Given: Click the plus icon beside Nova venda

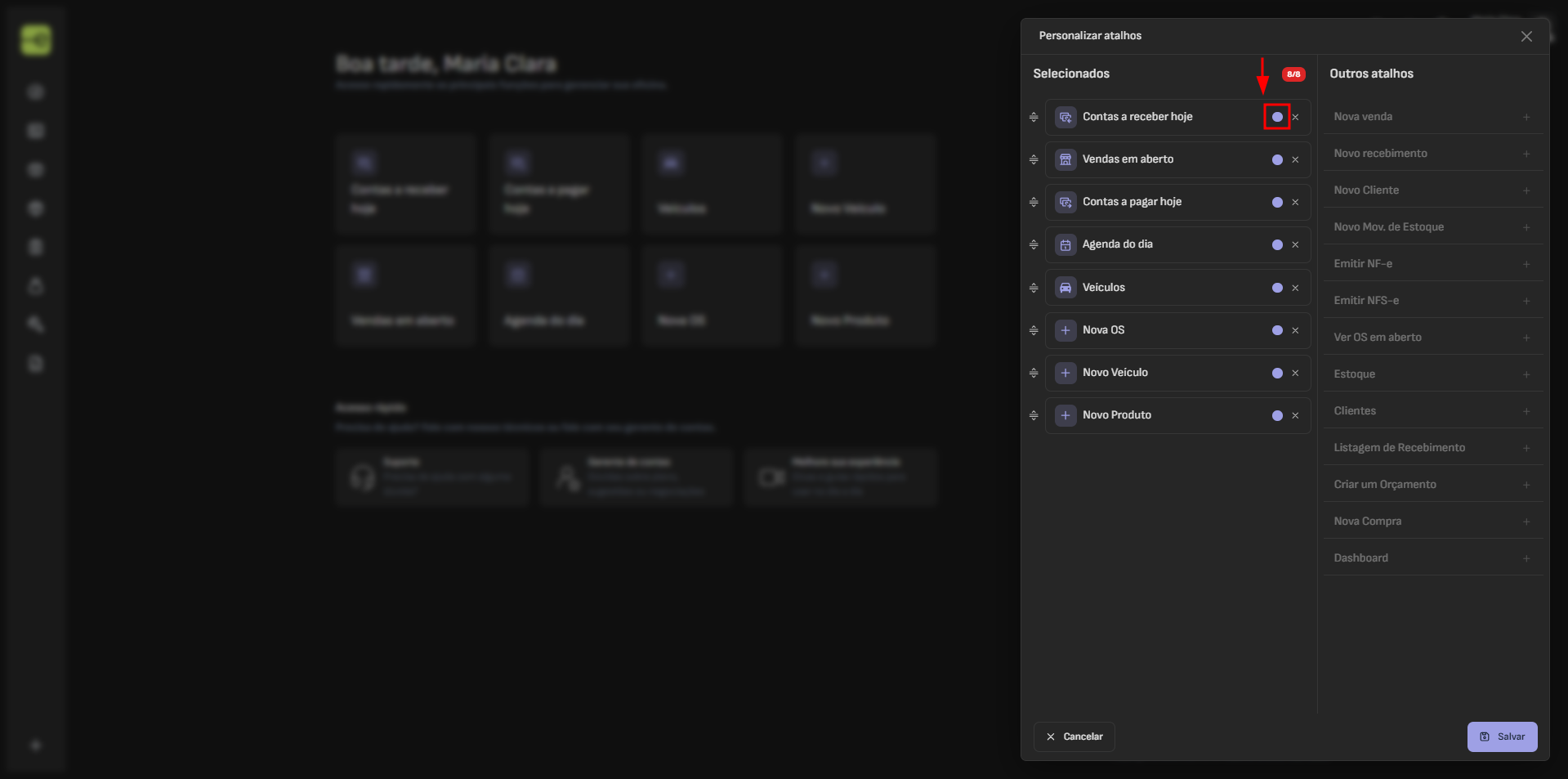Looking at the screenshot, I should coord(1526,117).
